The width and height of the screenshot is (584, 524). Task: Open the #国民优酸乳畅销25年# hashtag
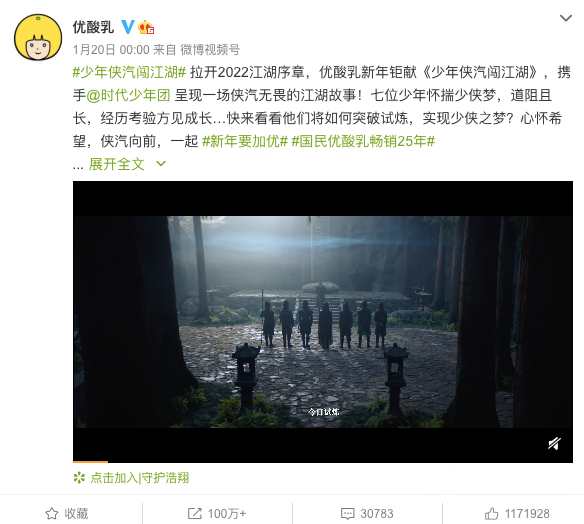[363, 142]
